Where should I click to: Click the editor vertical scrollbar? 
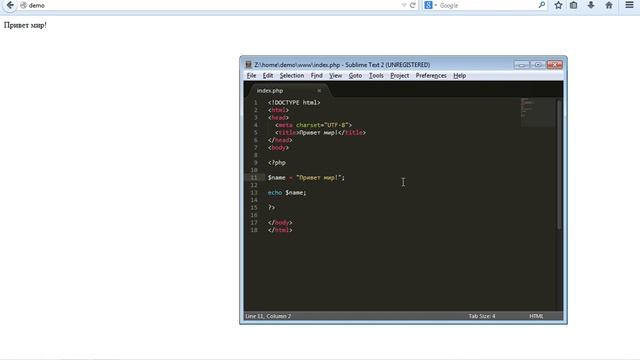[x=559, y=164]
